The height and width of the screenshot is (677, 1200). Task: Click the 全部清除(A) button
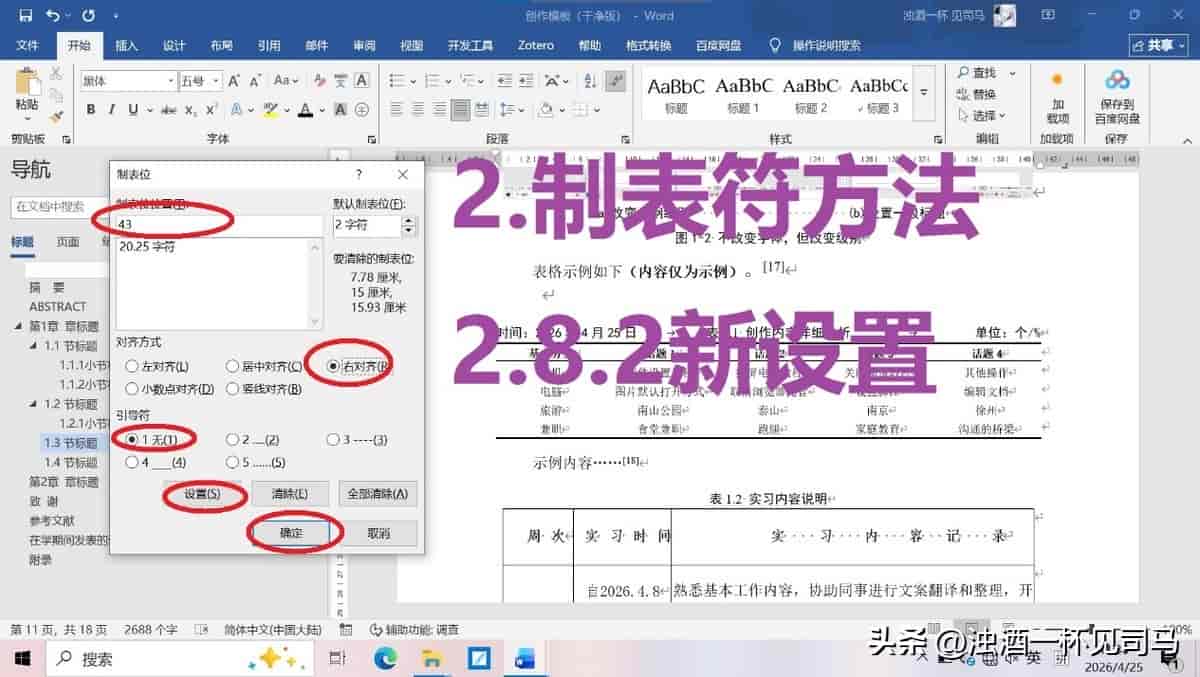(x=378, y=494)
